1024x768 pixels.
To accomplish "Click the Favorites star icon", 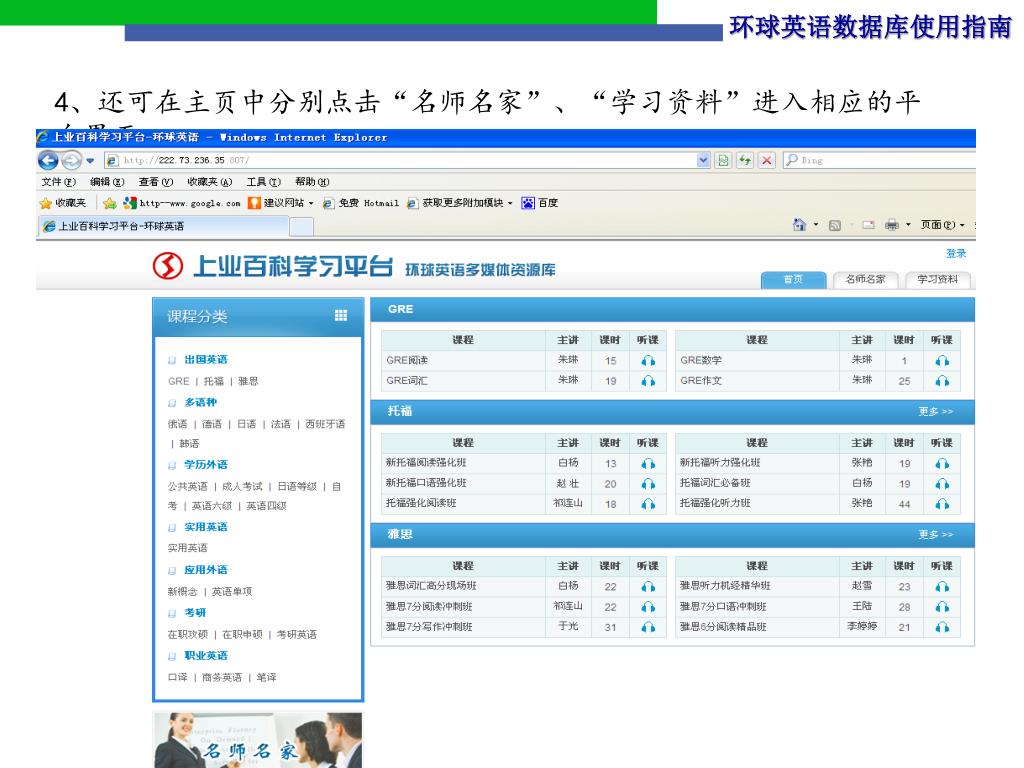I will tap(46, 203).
